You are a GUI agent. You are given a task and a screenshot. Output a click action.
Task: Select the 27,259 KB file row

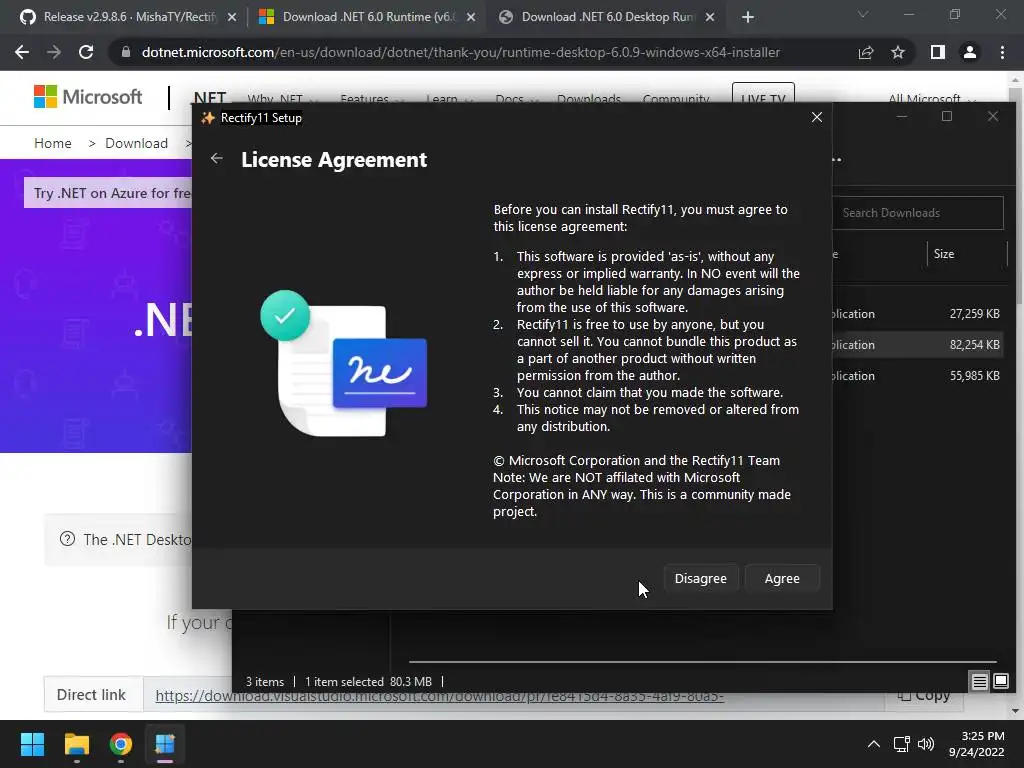coord(918,314)
